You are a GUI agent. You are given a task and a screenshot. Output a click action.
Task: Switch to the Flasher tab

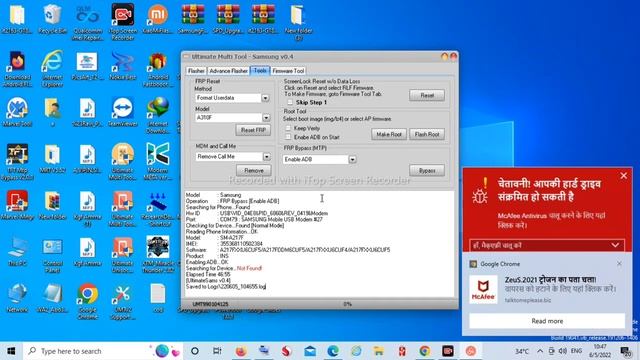196,71
